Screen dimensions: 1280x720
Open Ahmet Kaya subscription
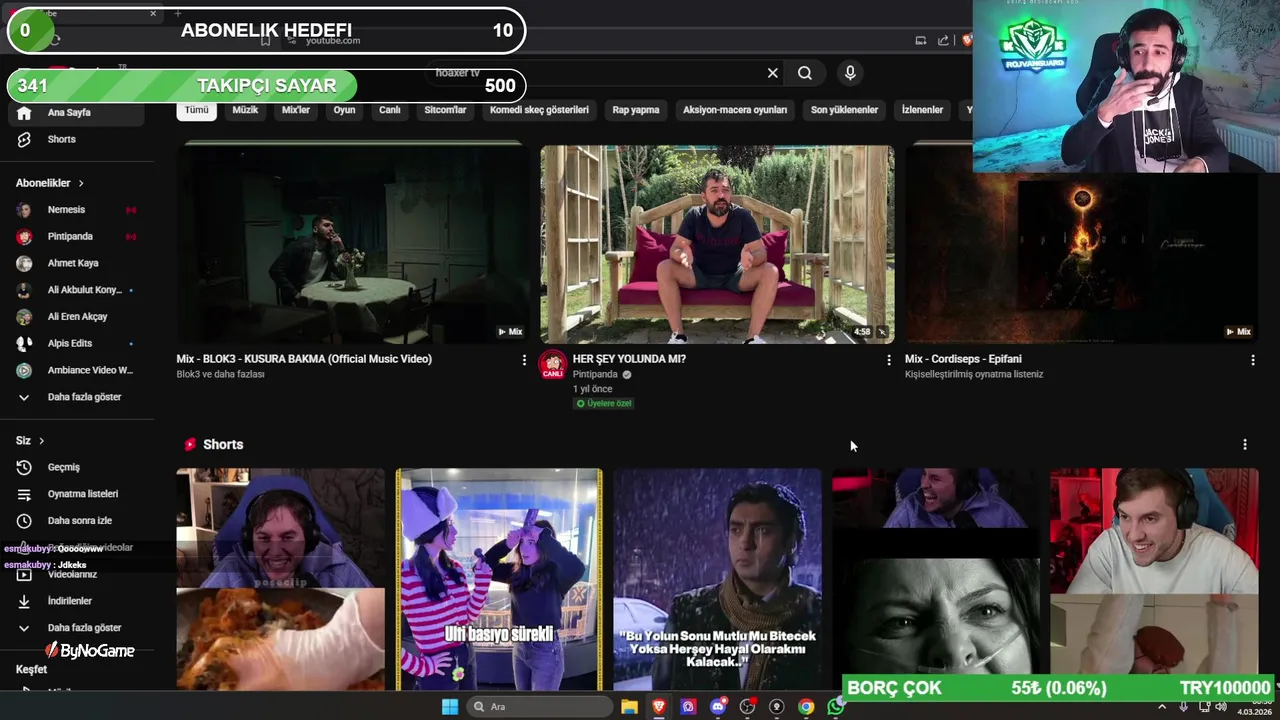click(75, 263)
